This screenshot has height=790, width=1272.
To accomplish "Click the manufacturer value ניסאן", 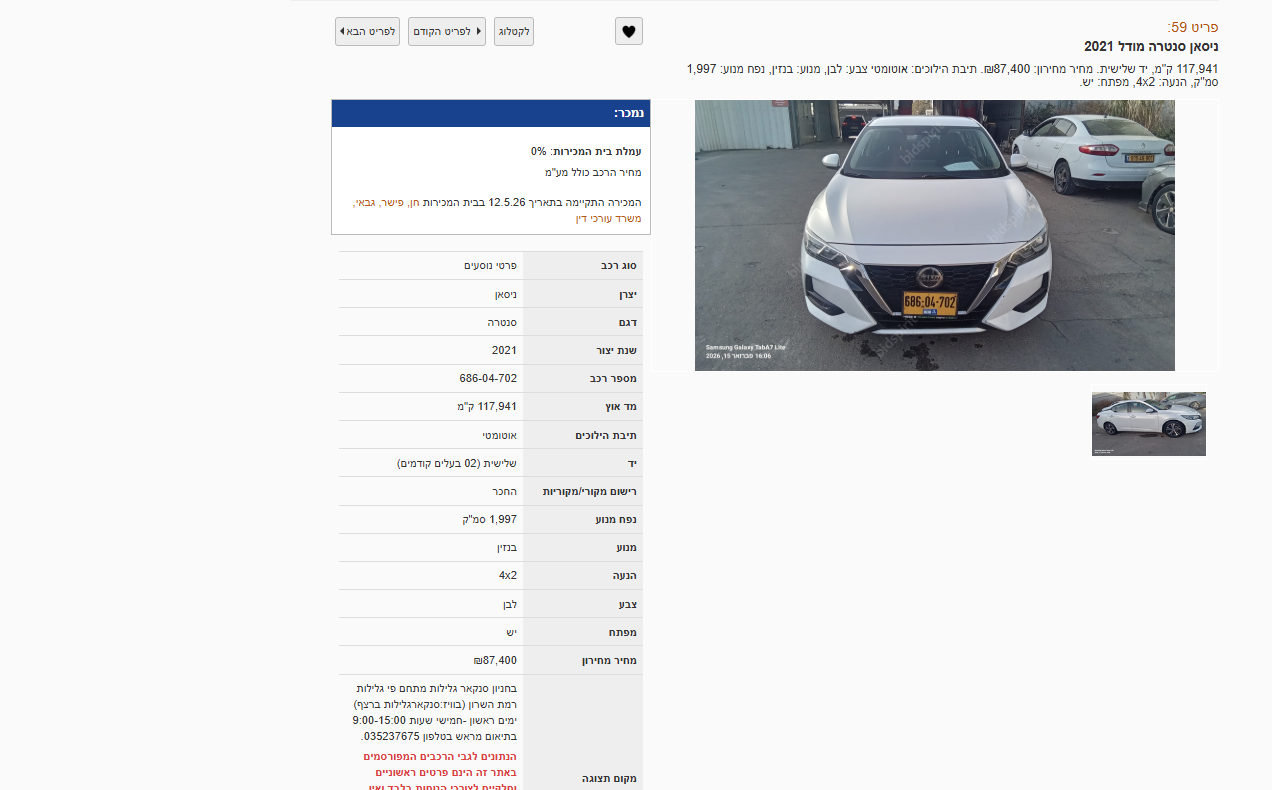I will click(506, 294).
